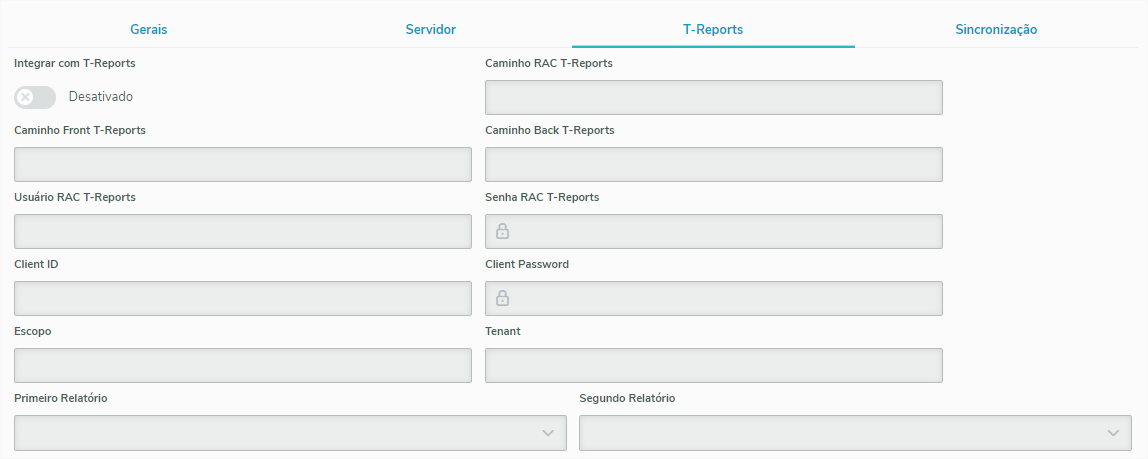Click the lock icon in Senha RAC T-Reports
1148x459 pixels.
point(503,231)
